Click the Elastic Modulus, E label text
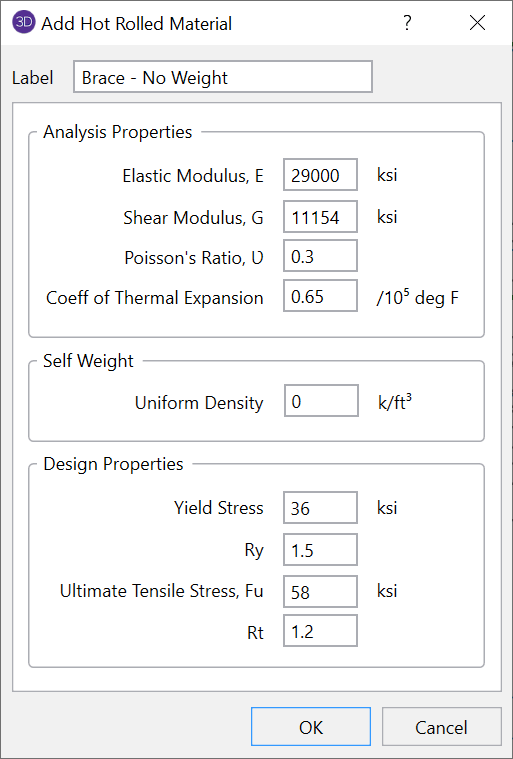The height and width of the screenshot is (759, 513). coord(193,176)
